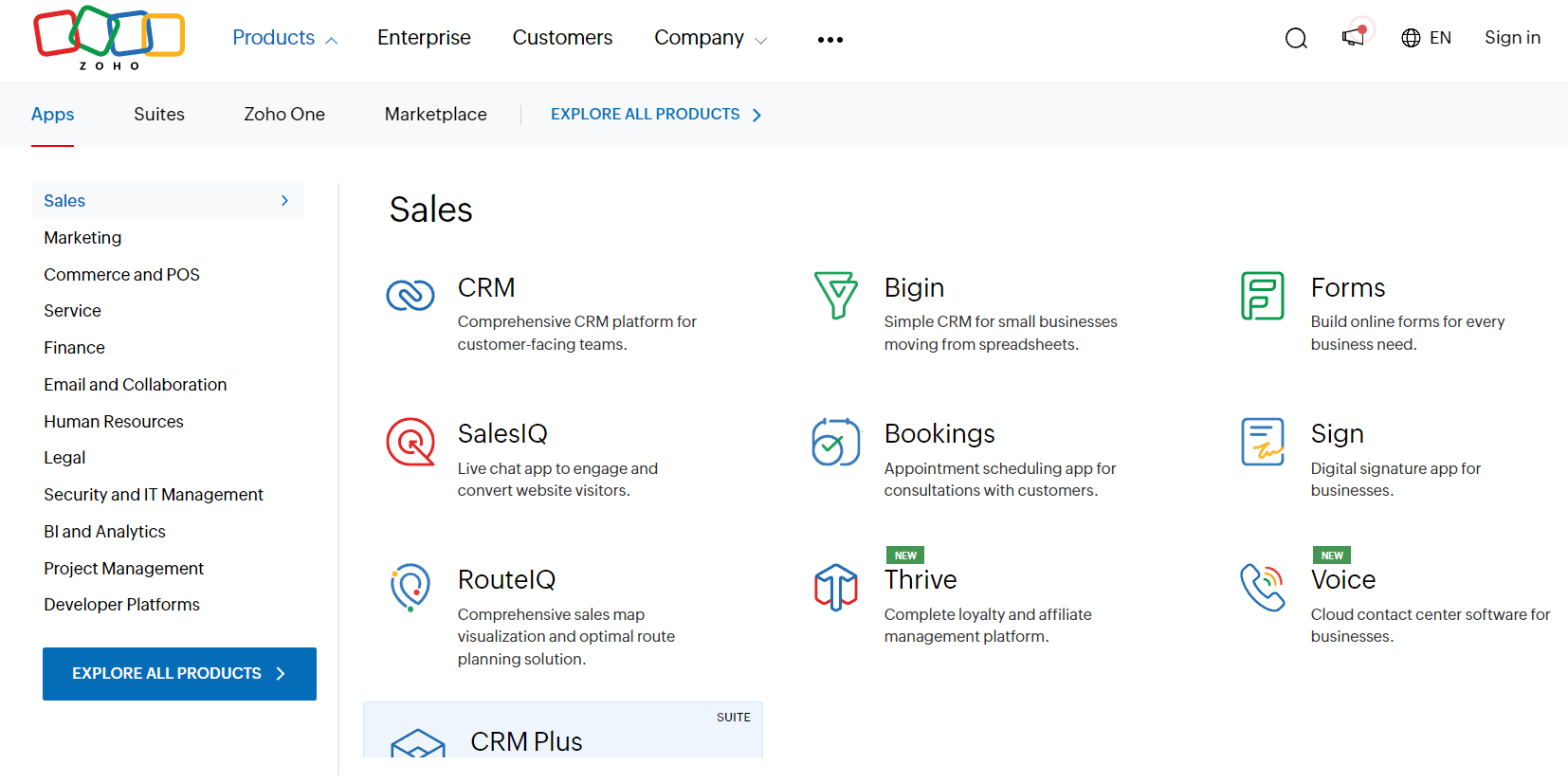Select the Service category
This screenshot has height=783, width=1568.
pos(72,311)
